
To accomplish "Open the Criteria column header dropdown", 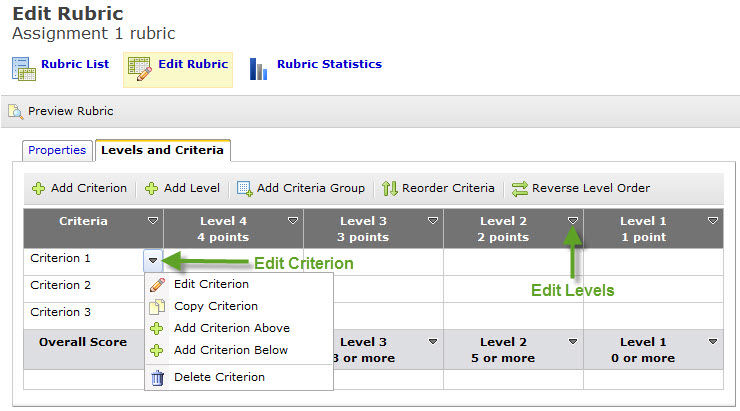I will click(x=153, y=220).
